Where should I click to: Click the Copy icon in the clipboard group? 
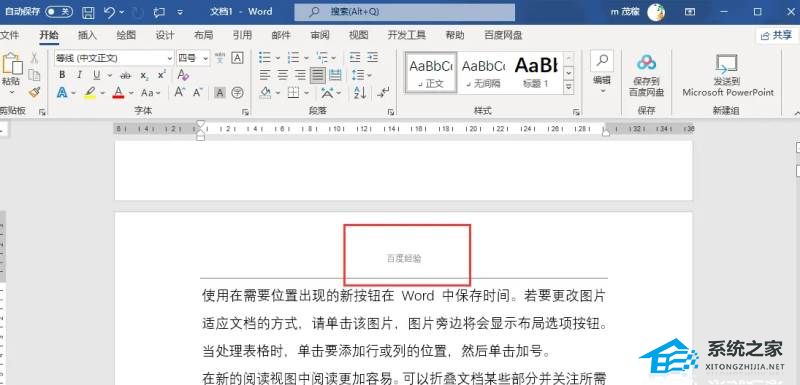tap(34, 75)
